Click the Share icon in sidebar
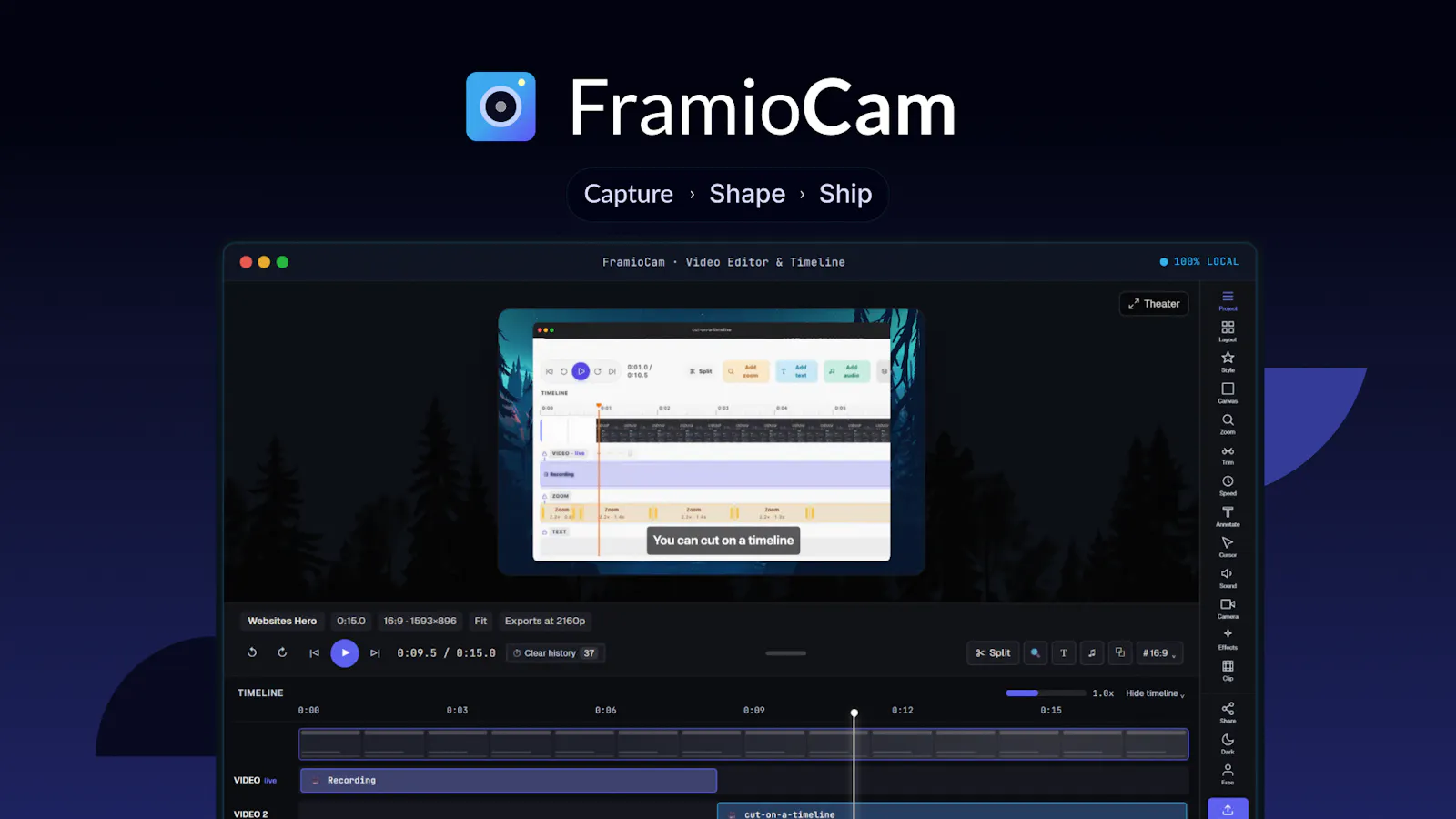This screenshot has height=819, width=1456. [1228, 713]
